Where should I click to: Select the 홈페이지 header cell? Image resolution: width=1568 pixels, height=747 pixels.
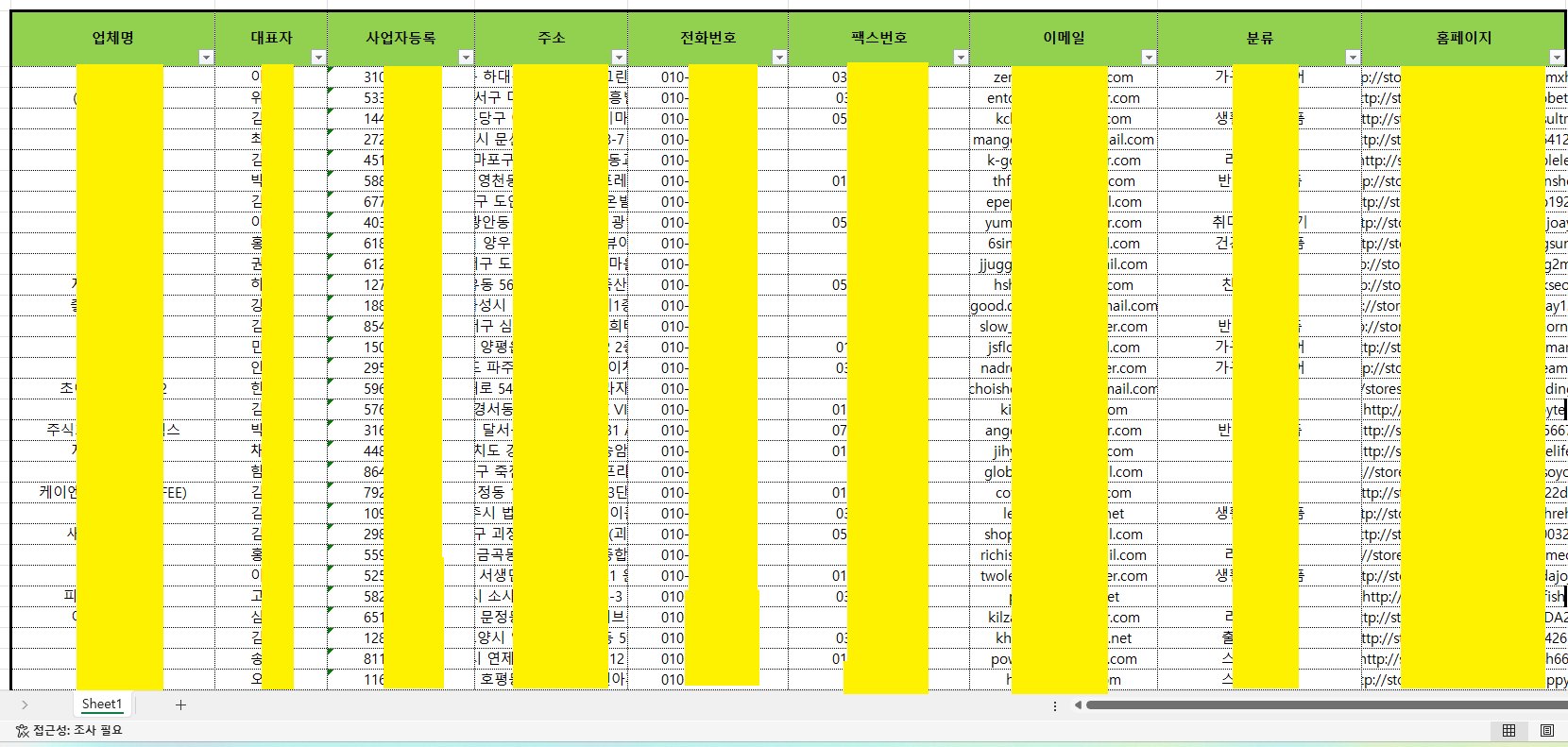point(1464,39)
